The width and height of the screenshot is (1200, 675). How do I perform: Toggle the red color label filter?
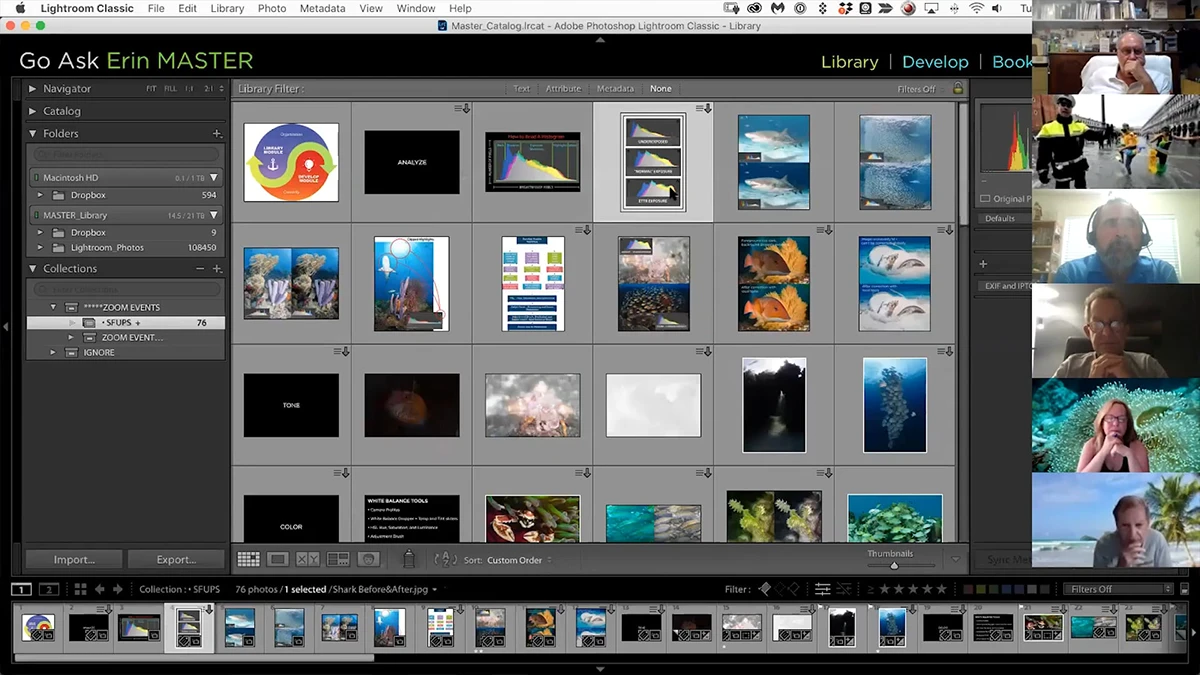click(x=969, y=589)
